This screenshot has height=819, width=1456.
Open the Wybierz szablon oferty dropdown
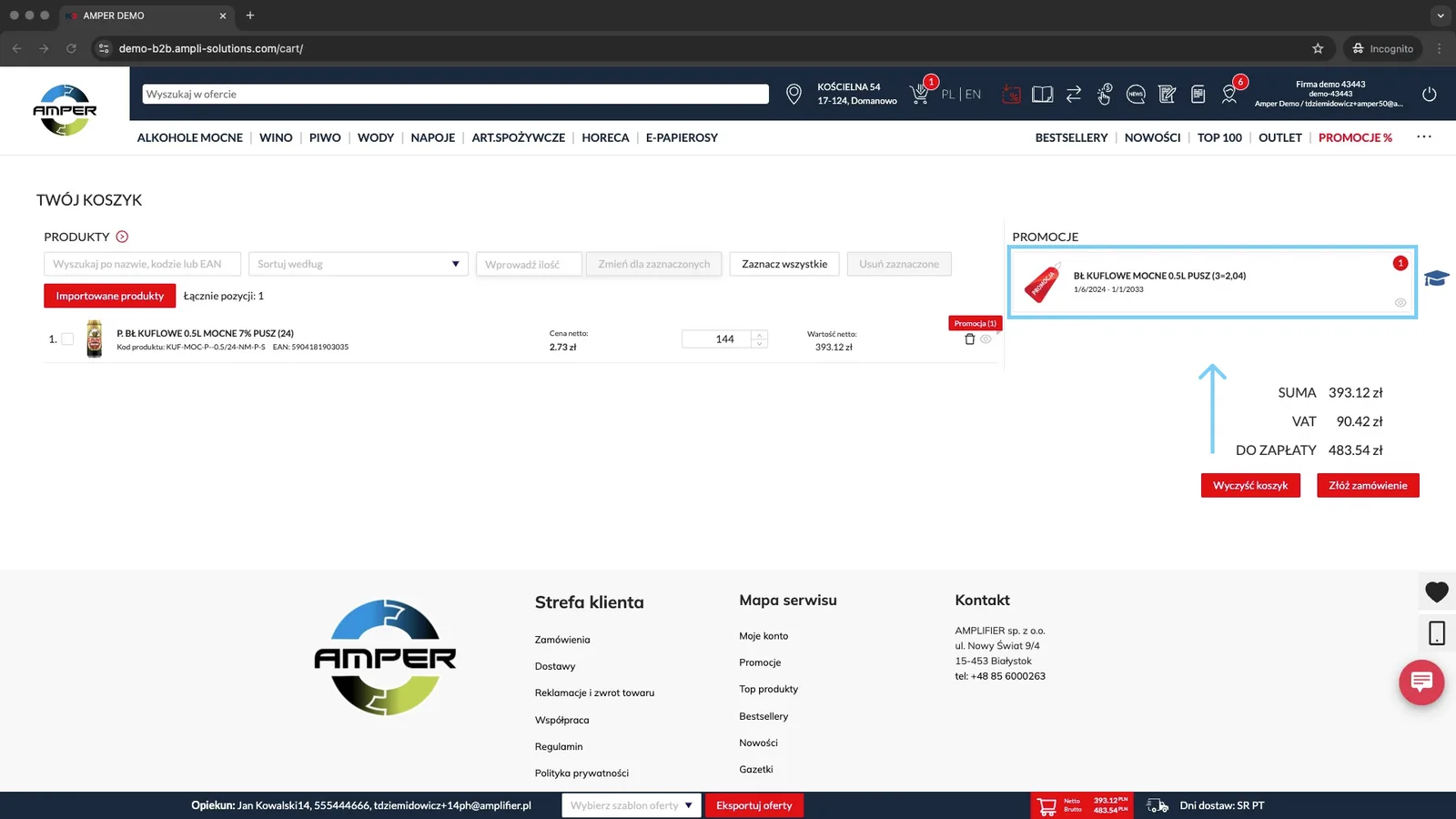pyautogui.click(x=632, y=805)
